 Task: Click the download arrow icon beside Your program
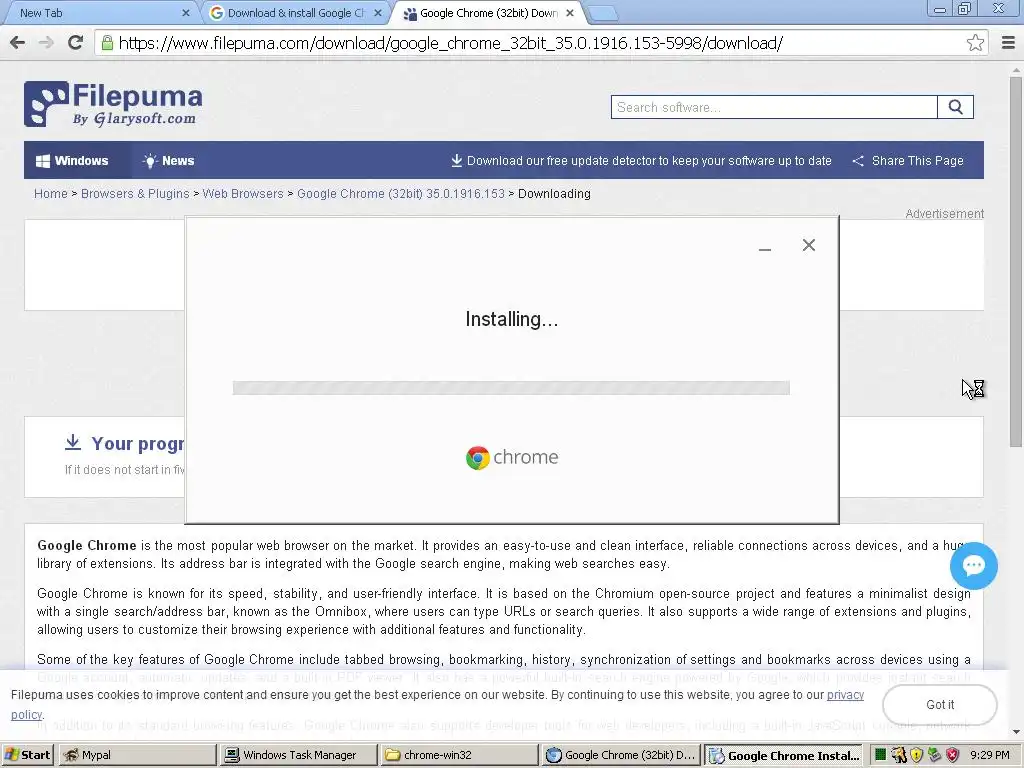(72, 443)
